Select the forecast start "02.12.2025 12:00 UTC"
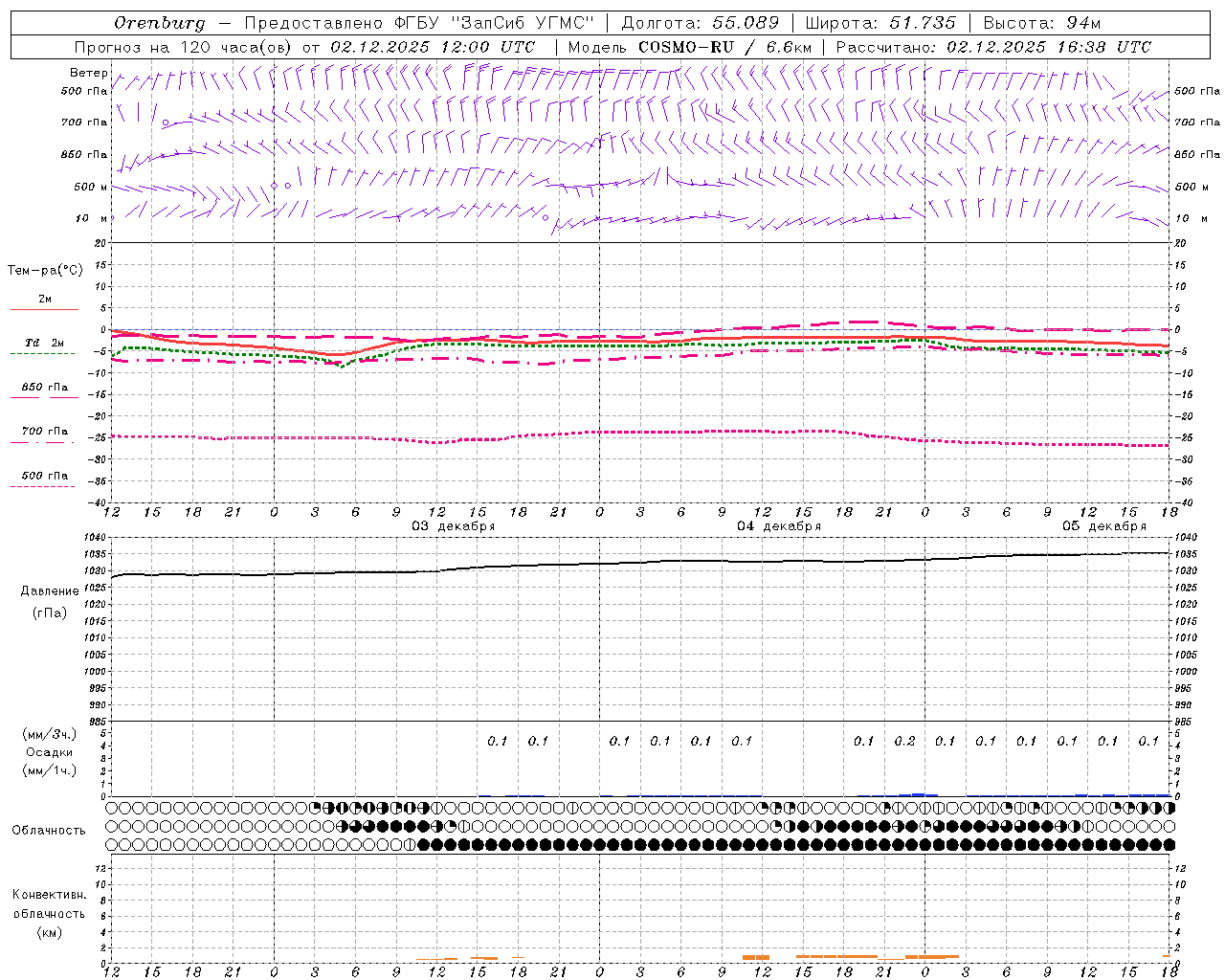The width and height of the screenshot is (1225, 980). [x=433, y=47]
